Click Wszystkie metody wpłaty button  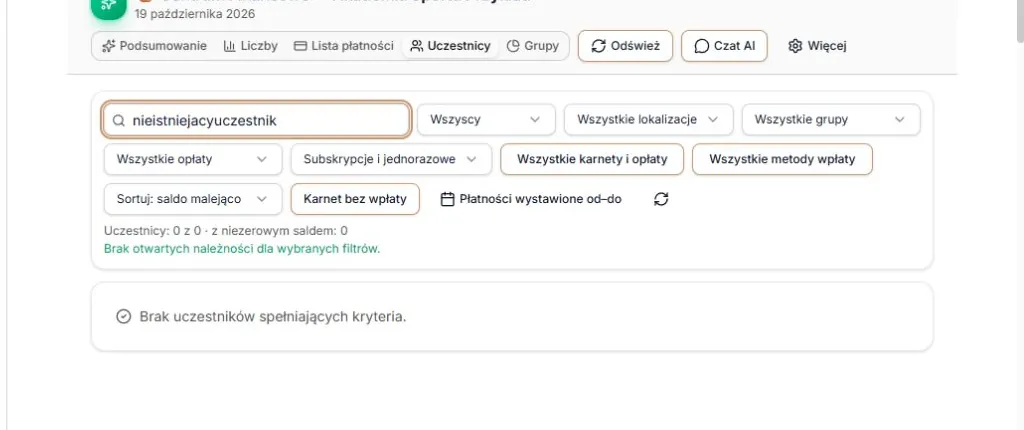782,159
